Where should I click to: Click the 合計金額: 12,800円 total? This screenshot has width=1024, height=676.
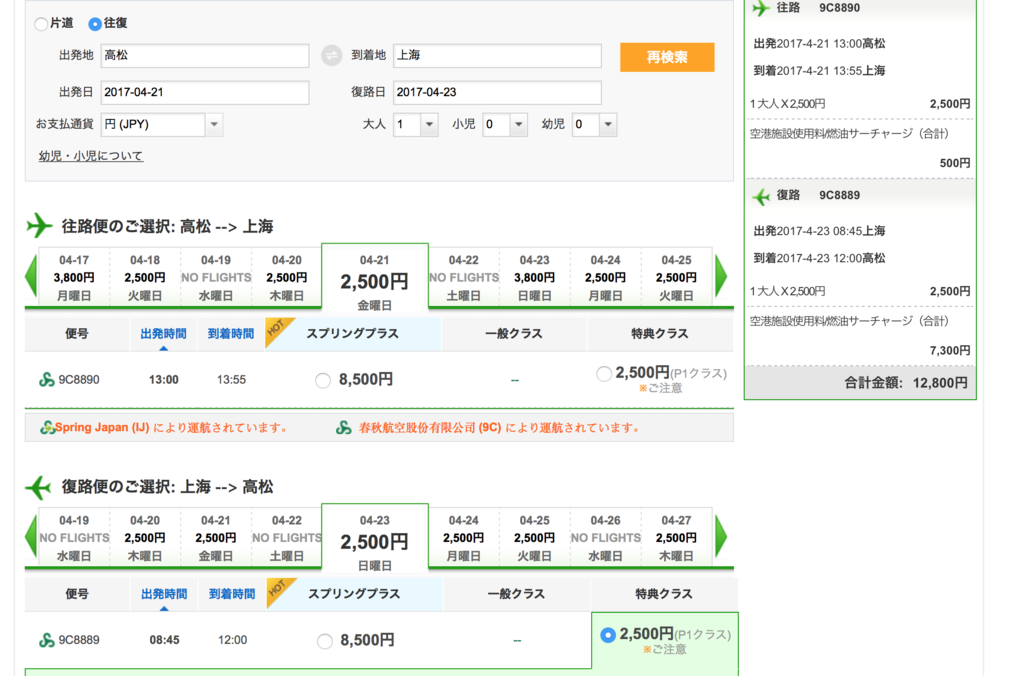coord(906,383)
